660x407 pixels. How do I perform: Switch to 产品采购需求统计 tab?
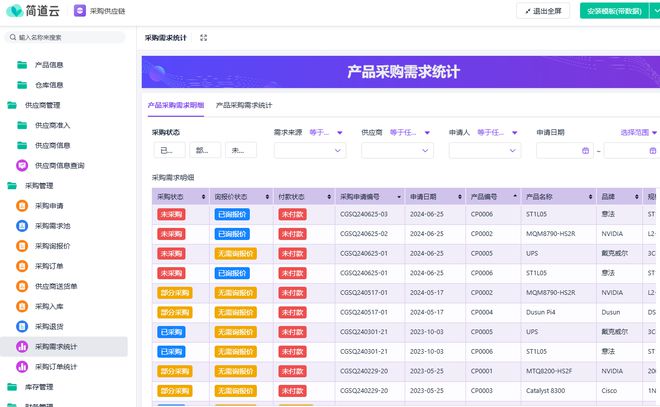(x=244, y=105)
